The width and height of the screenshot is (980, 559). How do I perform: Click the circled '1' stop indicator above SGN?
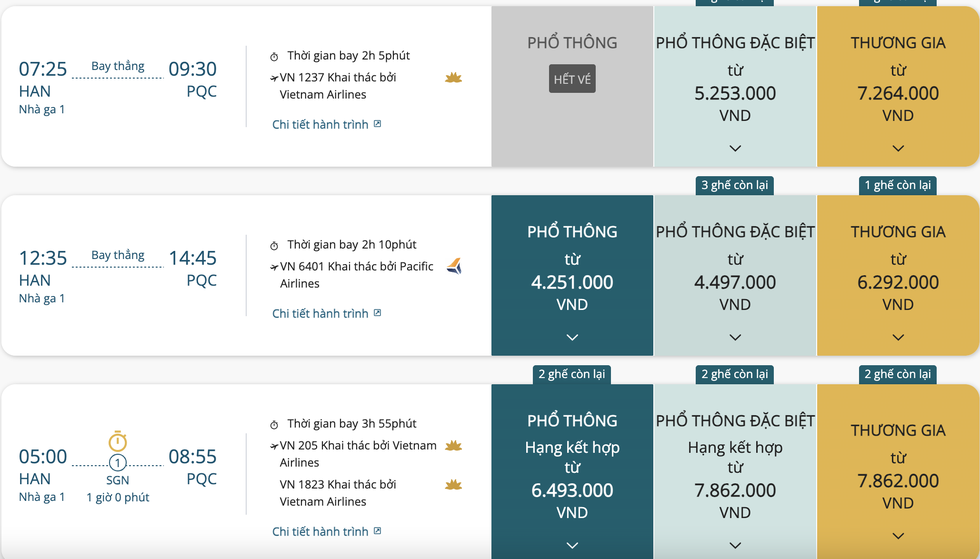pos(118,463)
